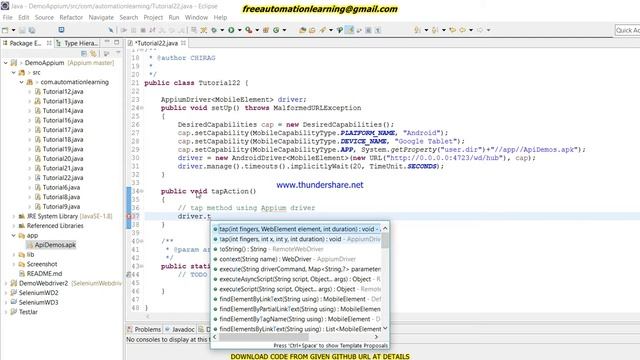Click the New Java Package icon
The height and width of the screenshot is (360, 640).
266,30
